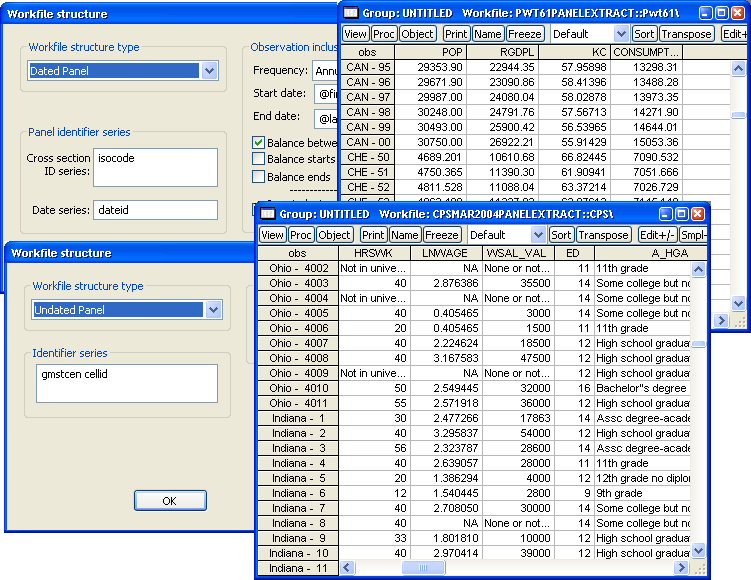Uncheck the Balance between checkbox
This screenshot has width=751, height=580.
tap(258, 143)
